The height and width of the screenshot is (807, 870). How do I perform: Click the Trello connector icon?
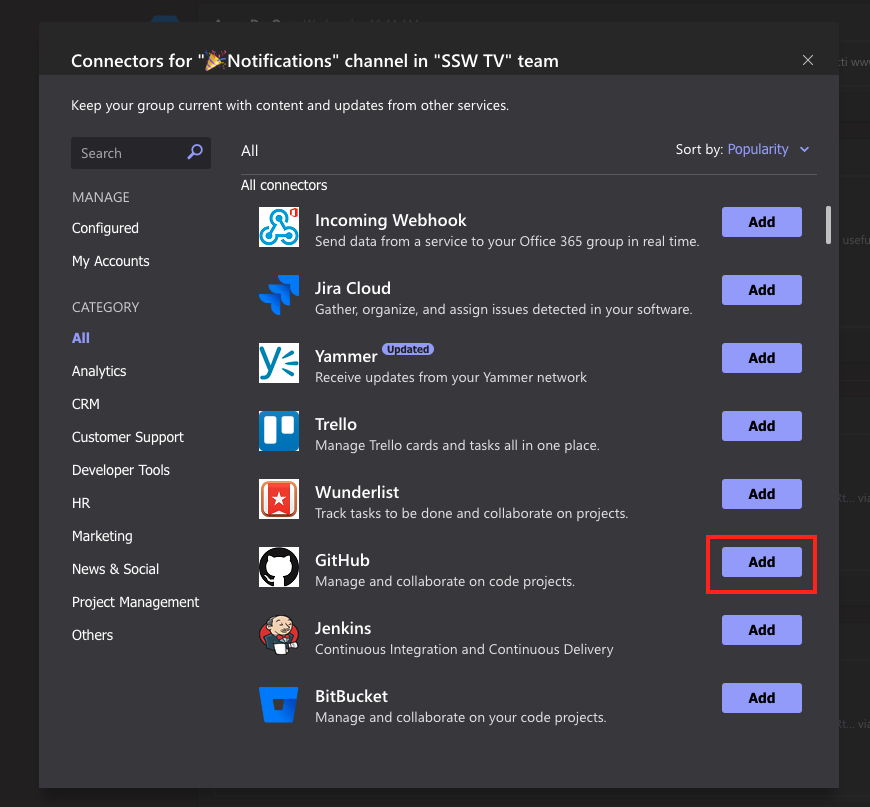(279, 431)
